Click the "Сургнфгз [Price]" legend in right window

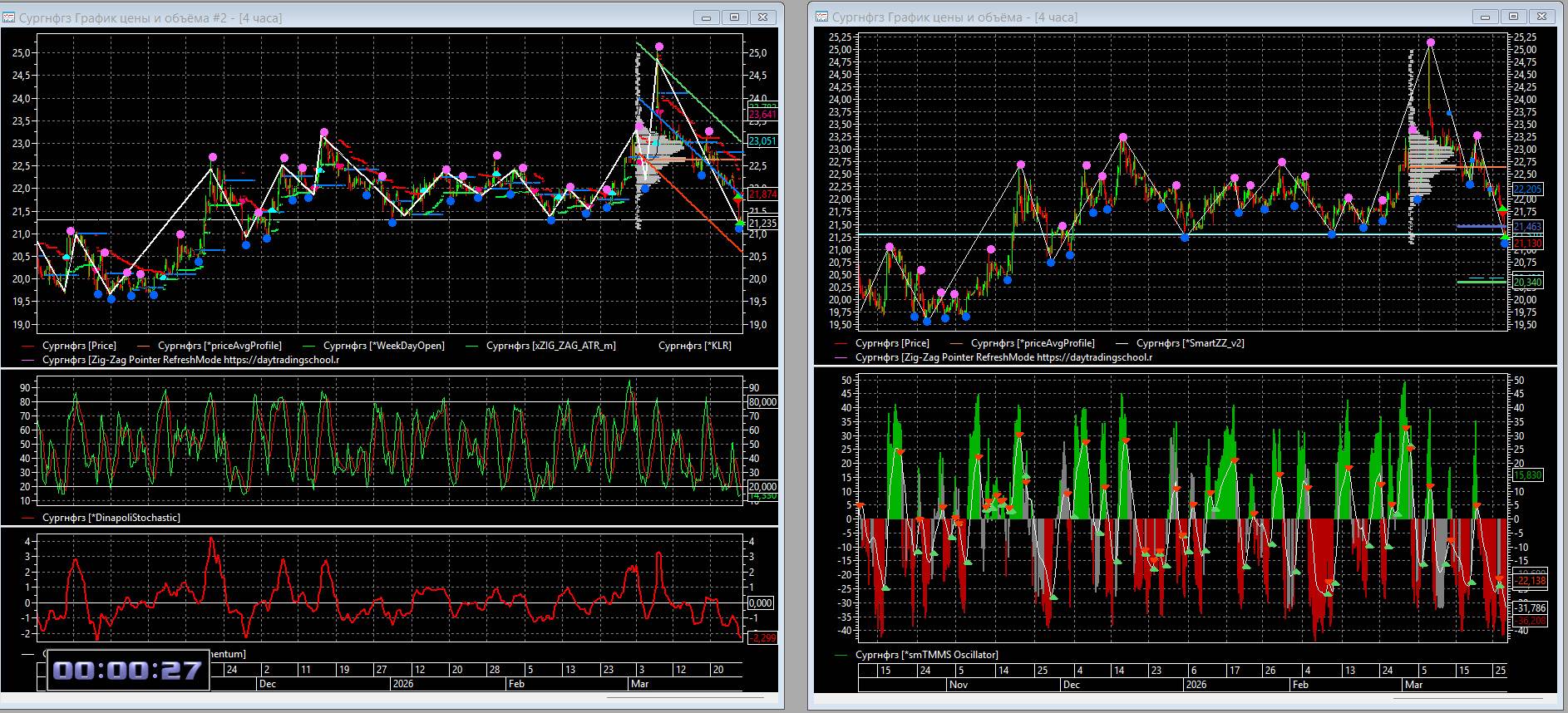pyautogui.click(x=892, y=342)
